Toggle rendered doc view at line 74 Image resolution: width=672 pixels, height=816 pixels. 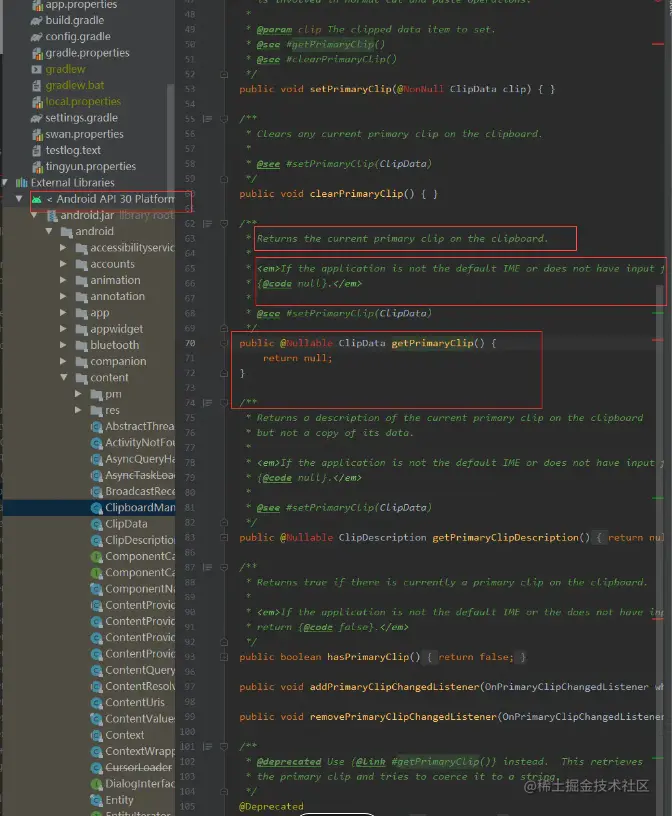click(x=207, y=403)
